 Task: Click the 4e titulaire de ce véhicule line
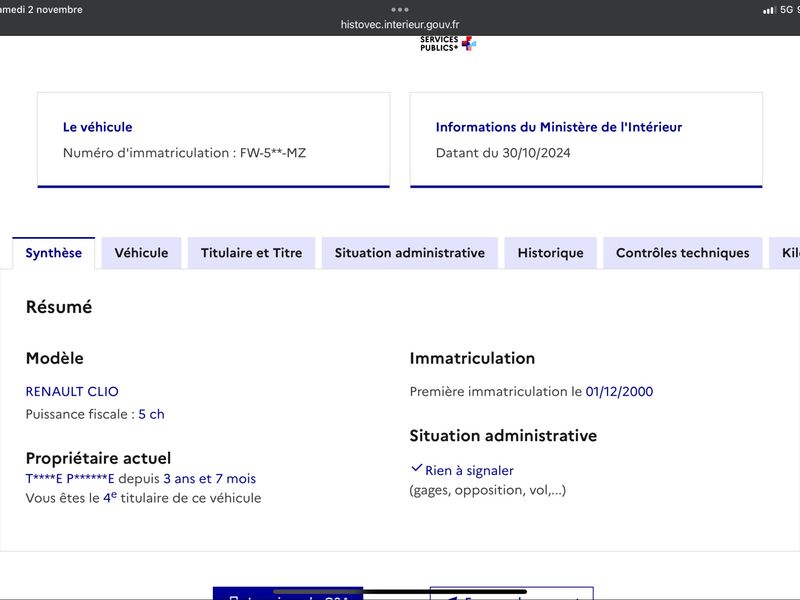[143, 497]
